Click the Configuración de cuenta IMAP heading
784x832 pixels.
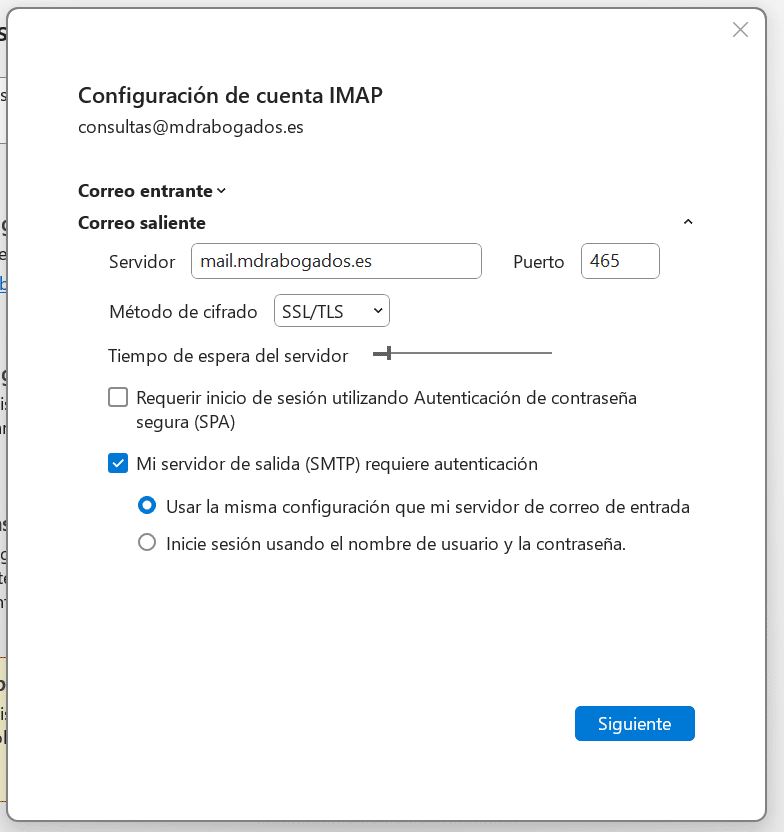230,96
